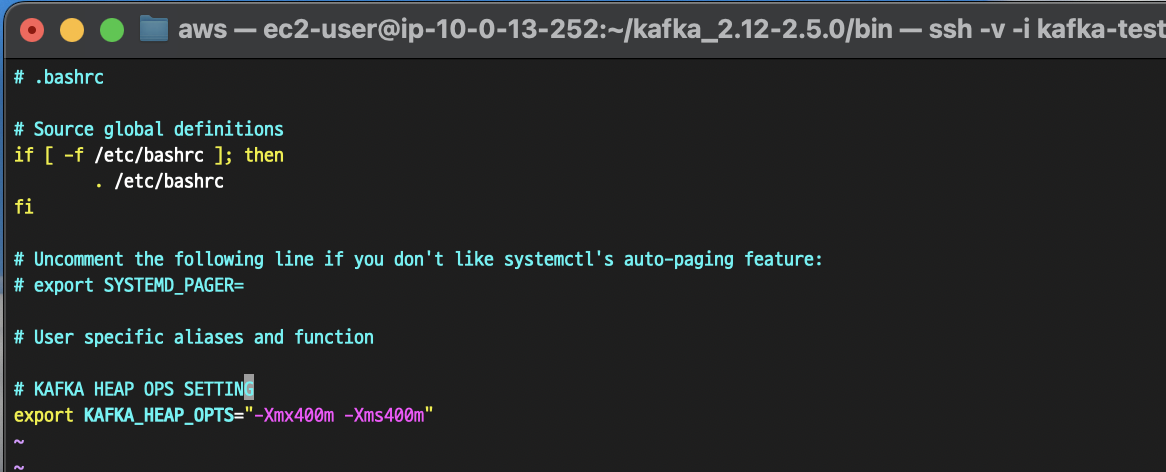Click the 'systemctl's auto-paging feature' comment text

click(x=663, y=259)
